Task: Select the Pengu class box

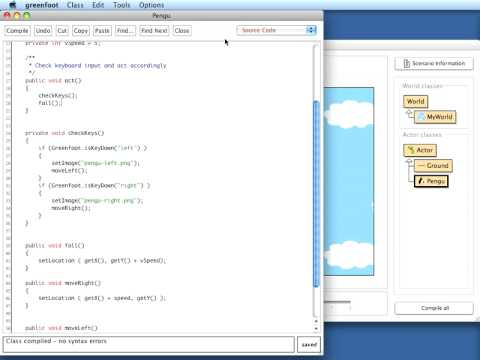Action: click(431, 181)
